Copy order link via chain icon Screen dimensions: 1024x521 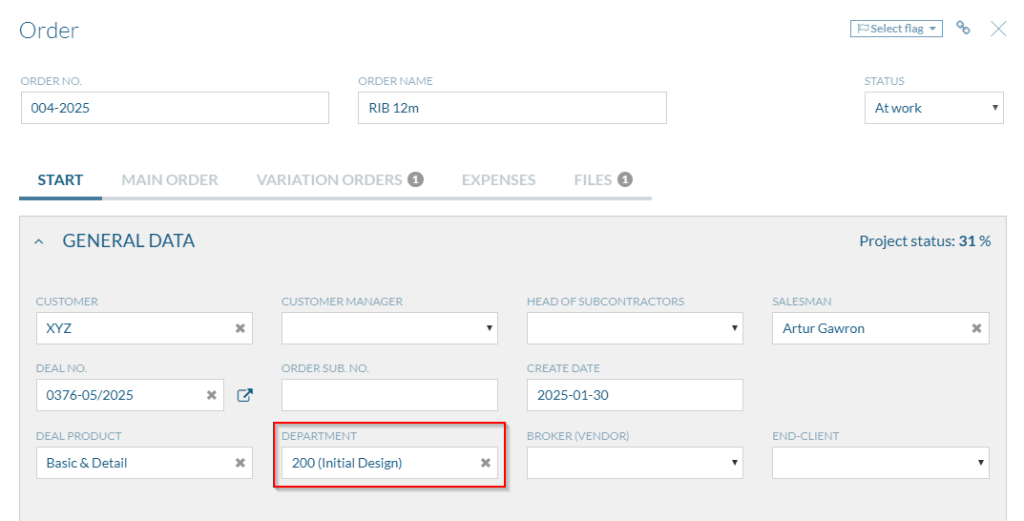(963, 27)
